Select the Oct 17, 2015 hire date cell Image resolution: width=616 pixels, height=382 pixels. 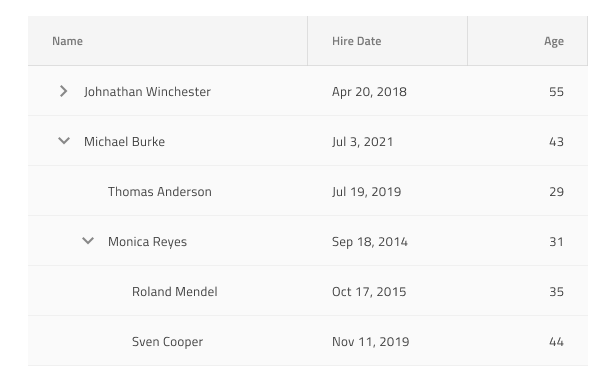(x=387, y=291)
